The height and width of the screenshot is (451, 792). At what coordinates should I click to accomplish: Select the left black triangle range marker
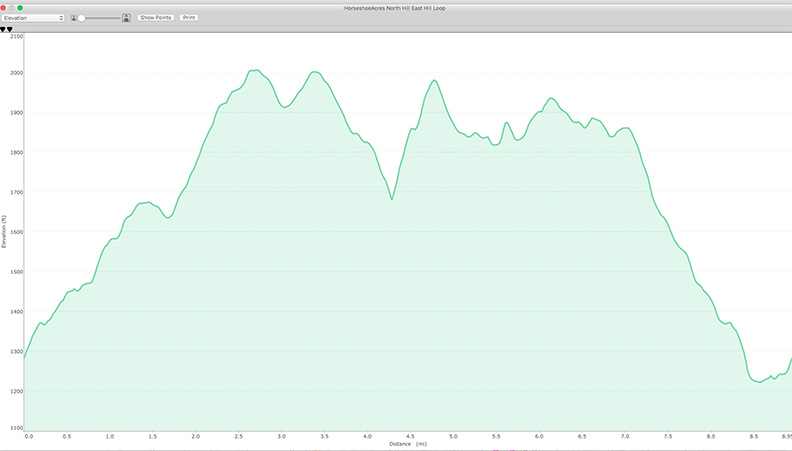click(x=3, y=30)
